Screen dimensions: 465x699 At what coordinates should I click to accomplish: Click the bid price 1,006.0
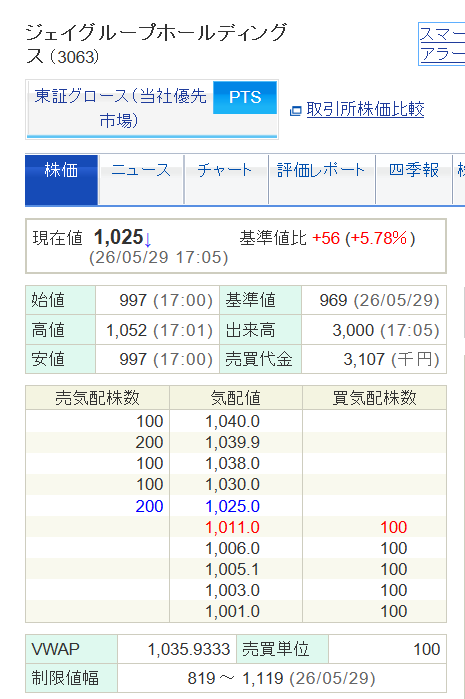point(232,548)
